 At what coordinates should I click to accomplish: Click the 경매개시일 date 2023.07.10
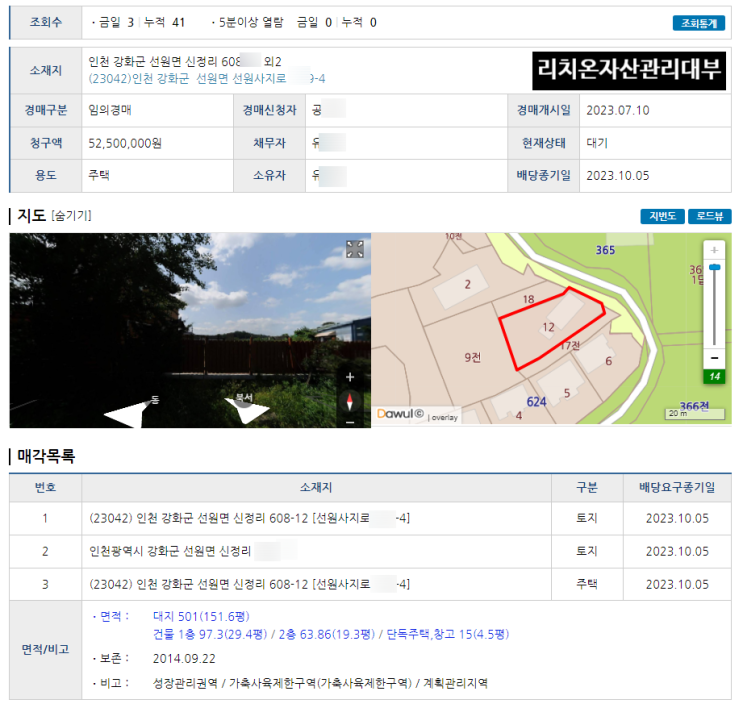click(617, 110)
